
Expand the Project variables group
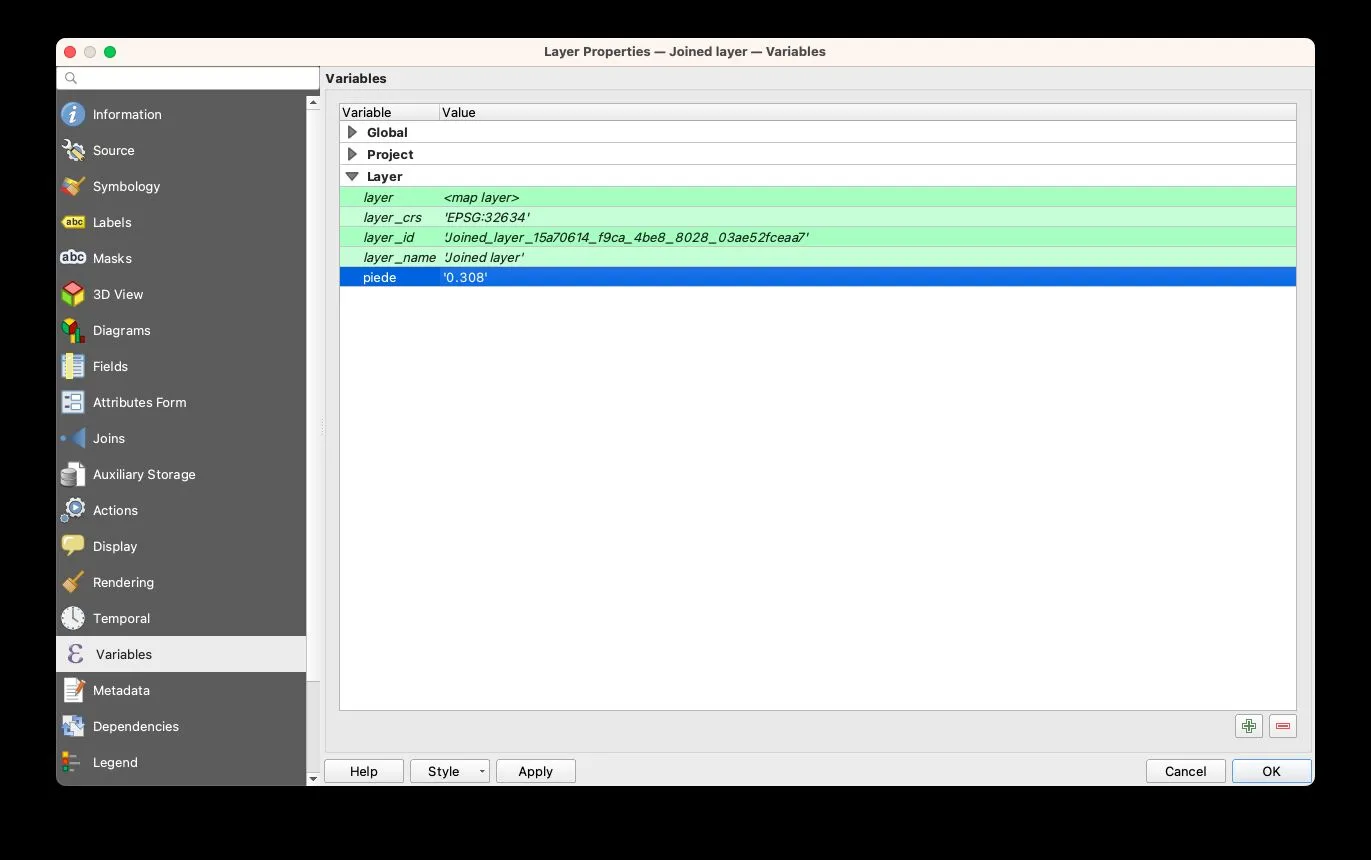coord(352,154)
